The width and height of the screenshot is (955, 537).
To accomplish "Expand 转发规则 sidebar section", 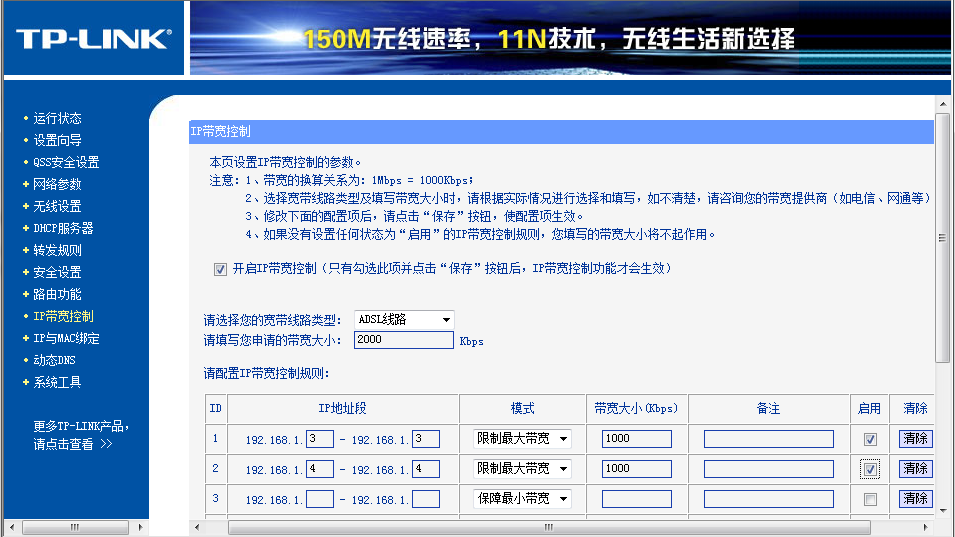I will tap(57, 250).
